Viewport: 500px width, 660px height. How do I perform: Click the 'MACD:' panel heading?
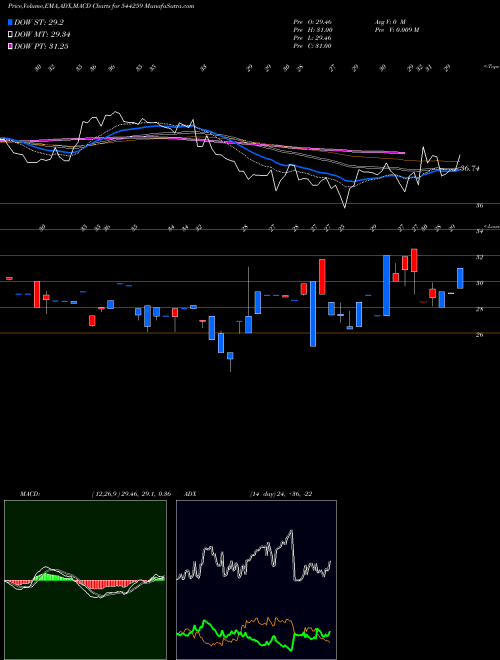(x=30, y=494)
